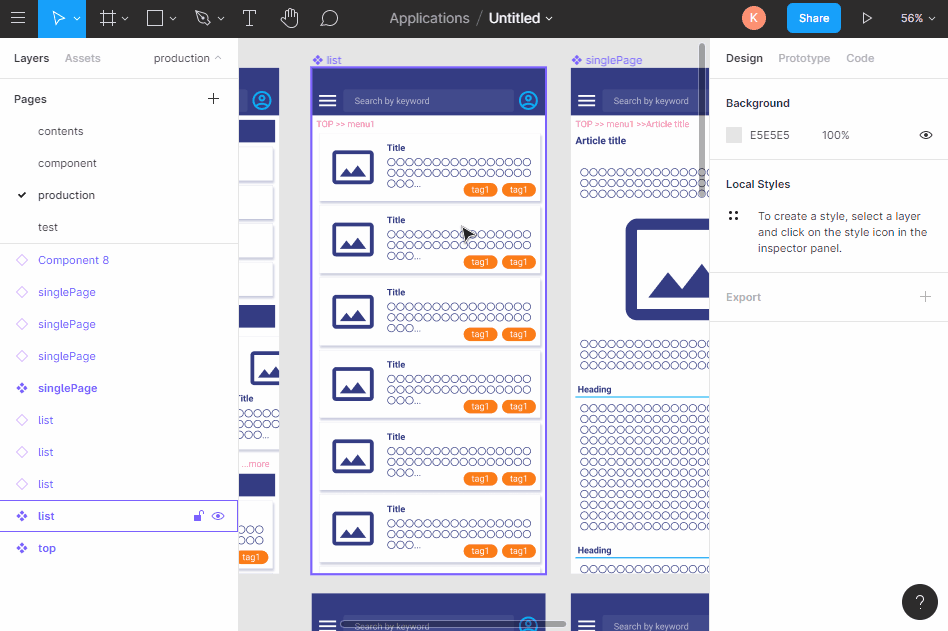Open the Applications project link

[x=429, y=18]
